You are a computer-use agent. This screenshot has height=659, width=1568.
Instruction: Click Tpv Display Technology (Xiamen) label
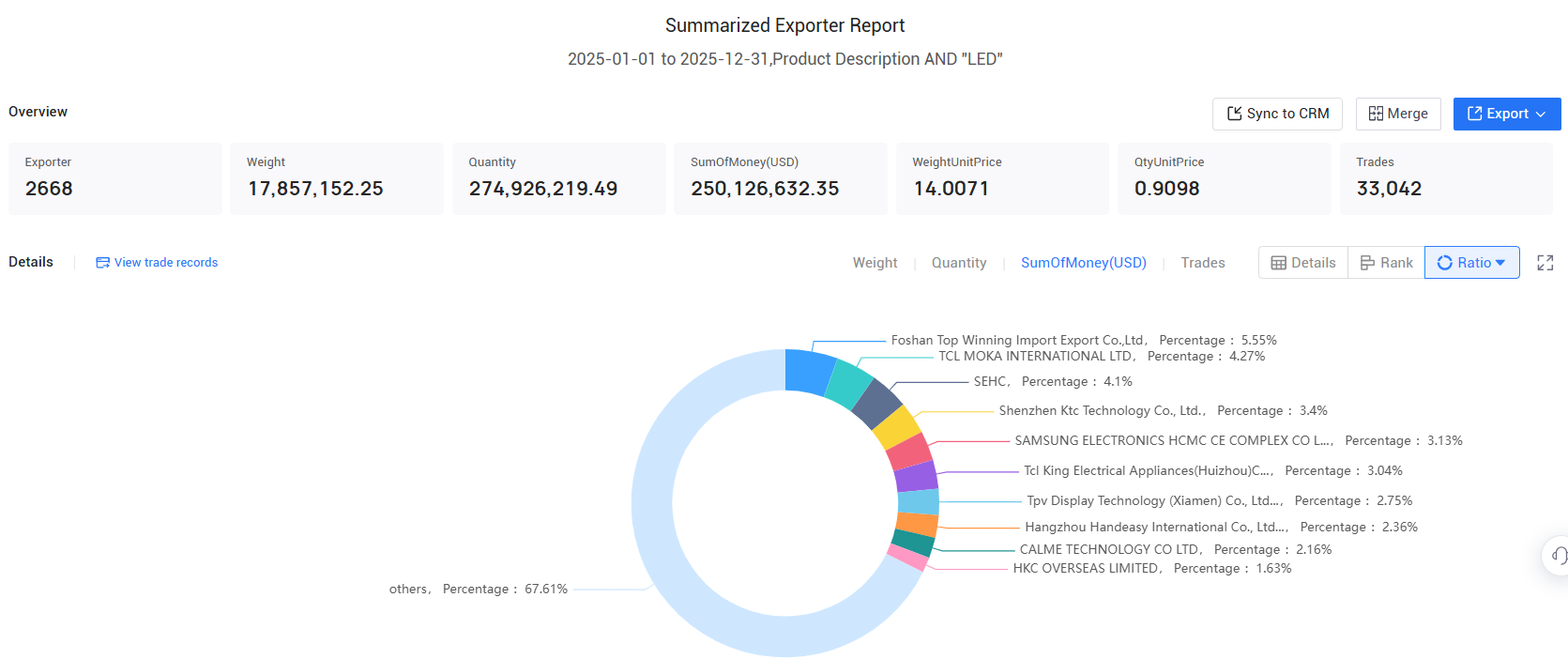pyautogui.click(x=1219, y=500)
